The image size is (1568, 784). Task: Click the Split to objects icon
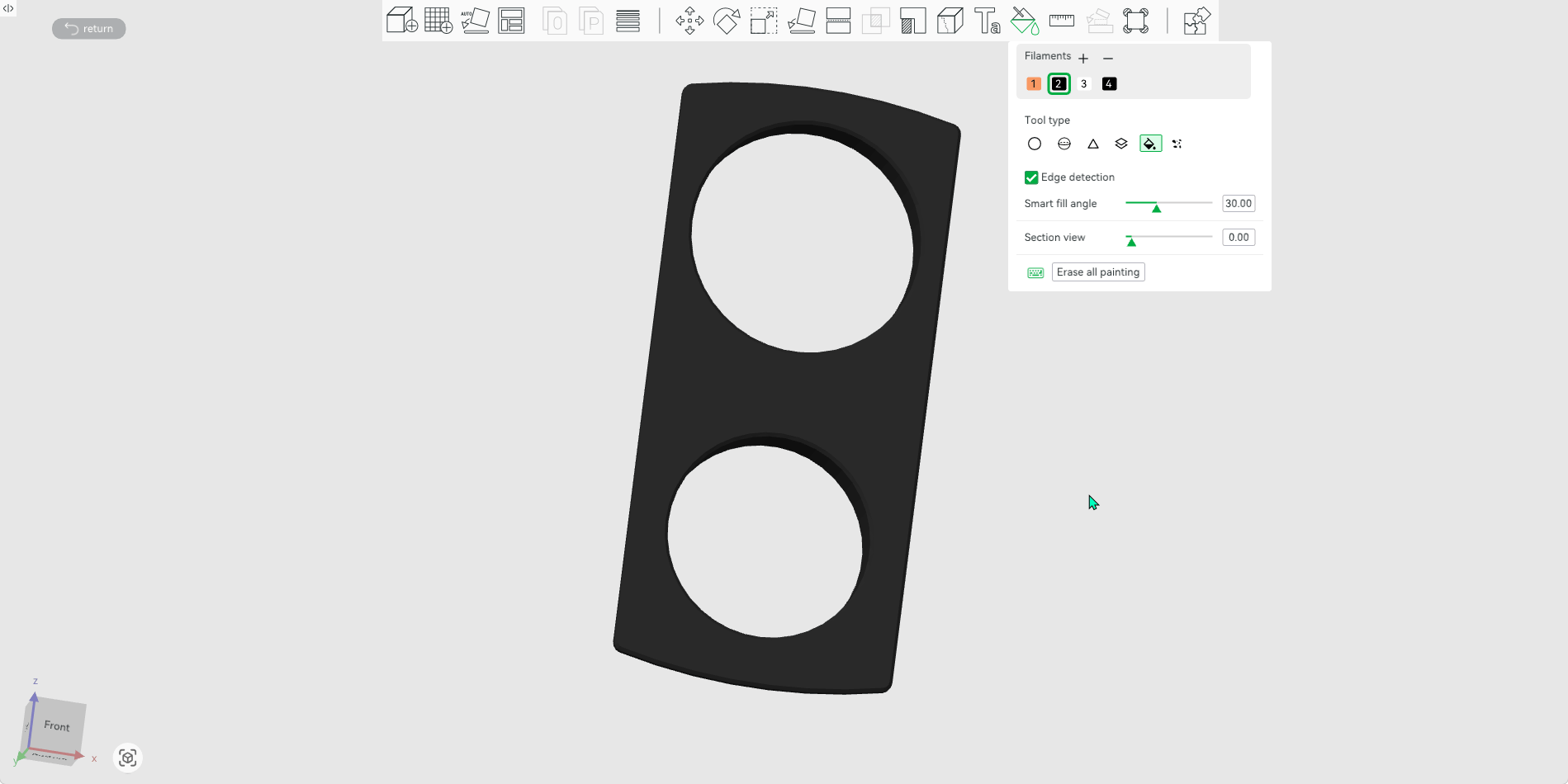coord(555,21)
